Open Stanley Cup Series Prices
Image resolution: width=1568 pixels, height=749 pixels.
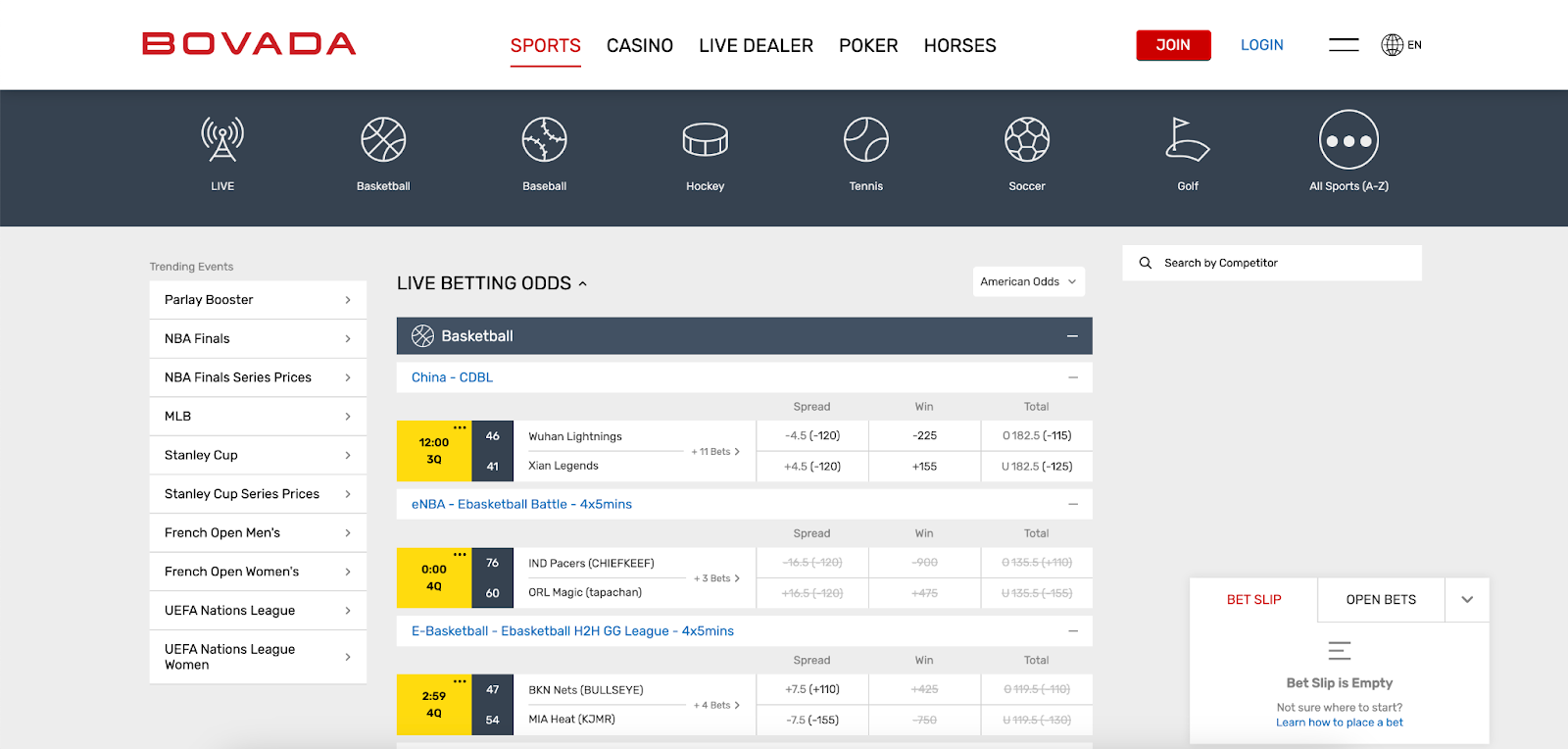click(x=258, y=494)
